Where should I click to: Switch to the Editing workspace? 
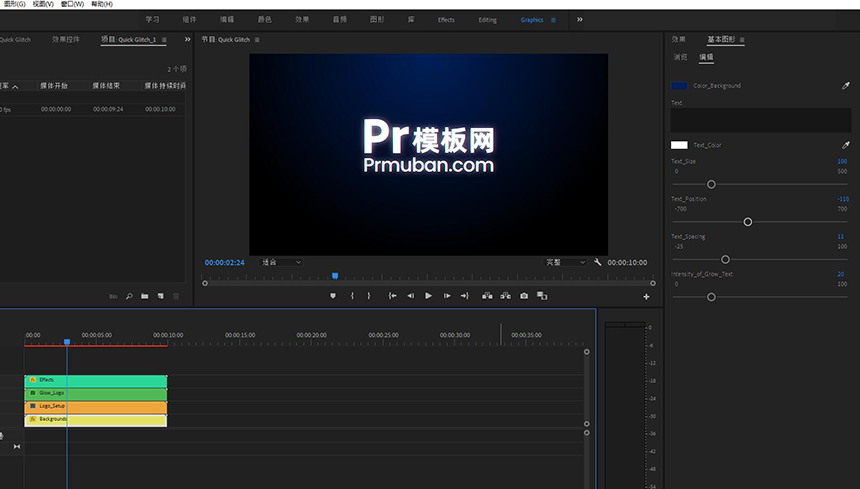coord(488,20)
